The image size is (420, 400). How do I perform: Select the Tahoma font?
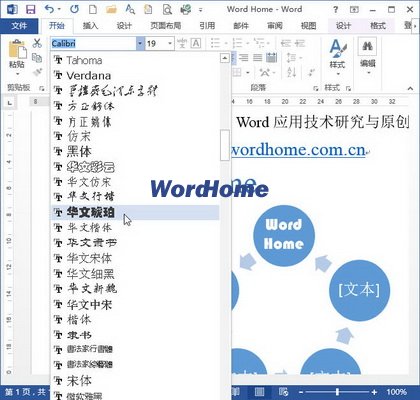coord(135,60)
